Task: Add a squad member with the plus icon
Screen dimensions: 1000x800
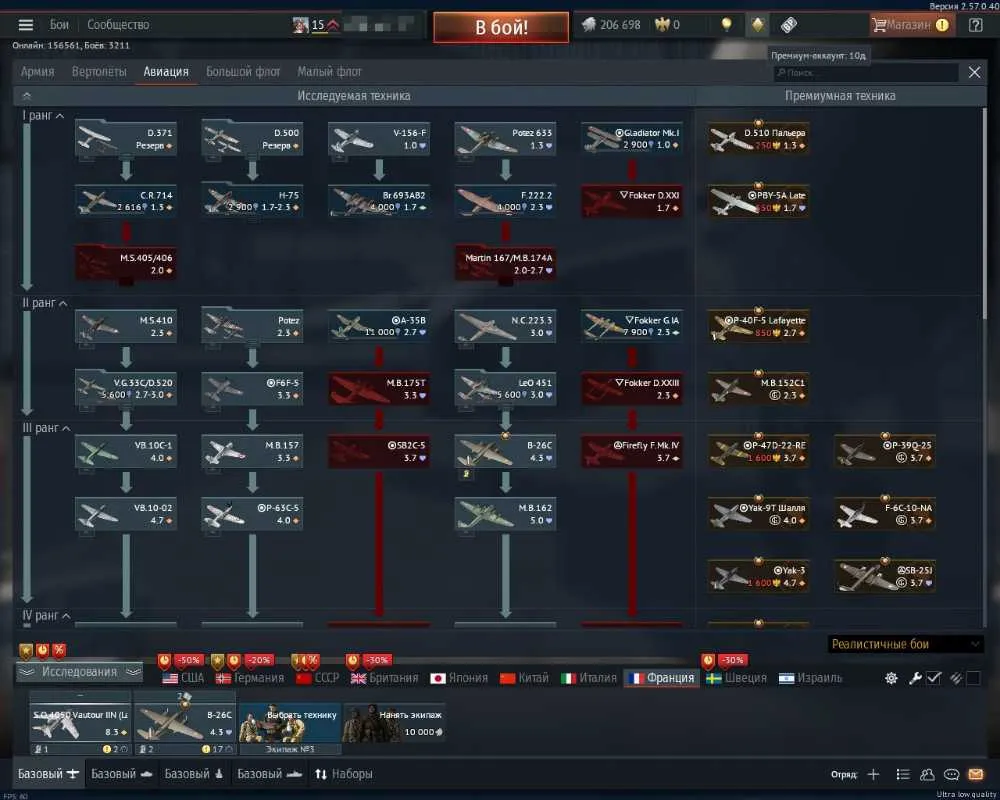Action: 873,774
